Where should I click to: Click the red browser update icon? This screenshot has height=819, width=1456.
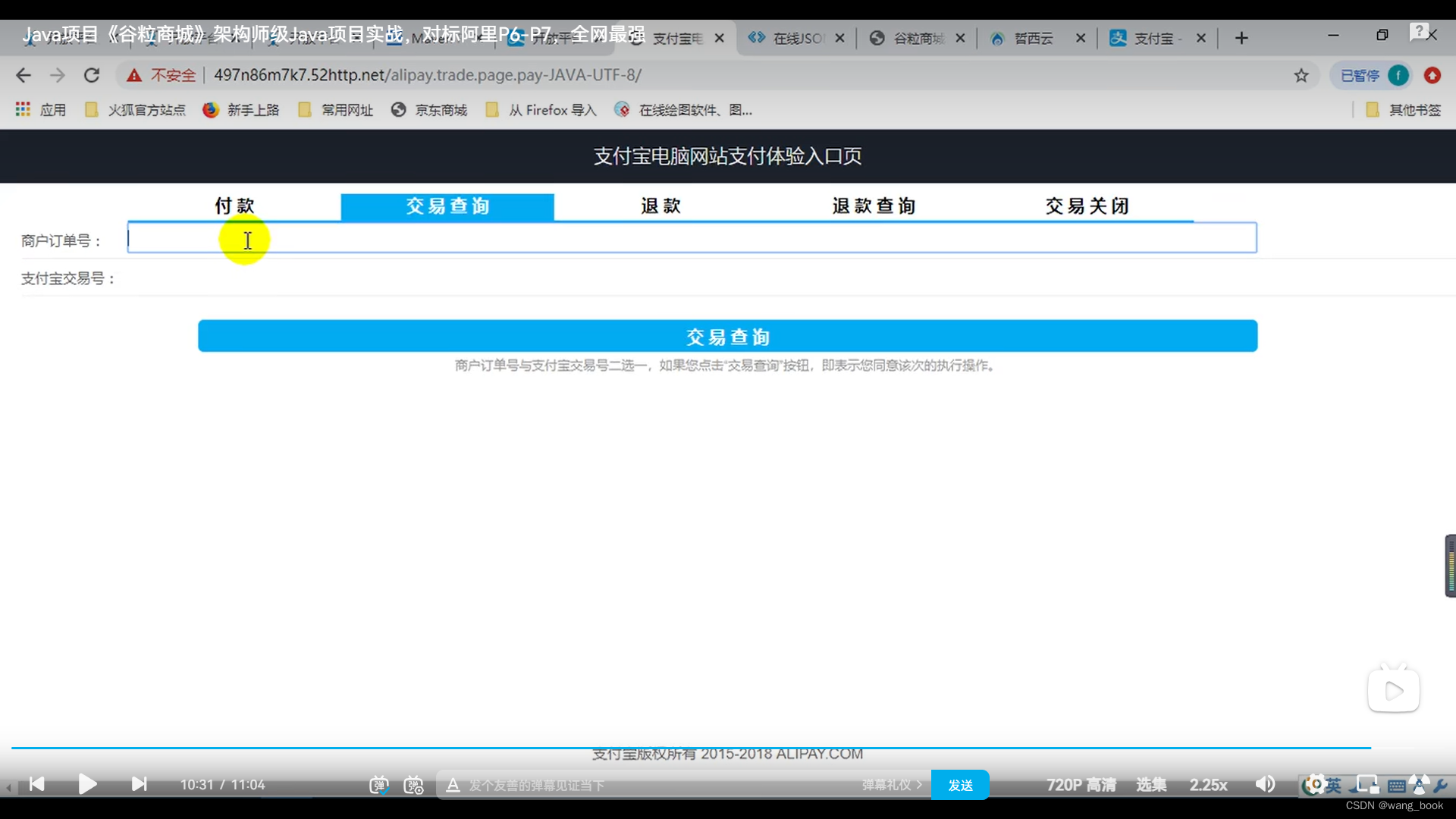click(x=1432, y=75)
